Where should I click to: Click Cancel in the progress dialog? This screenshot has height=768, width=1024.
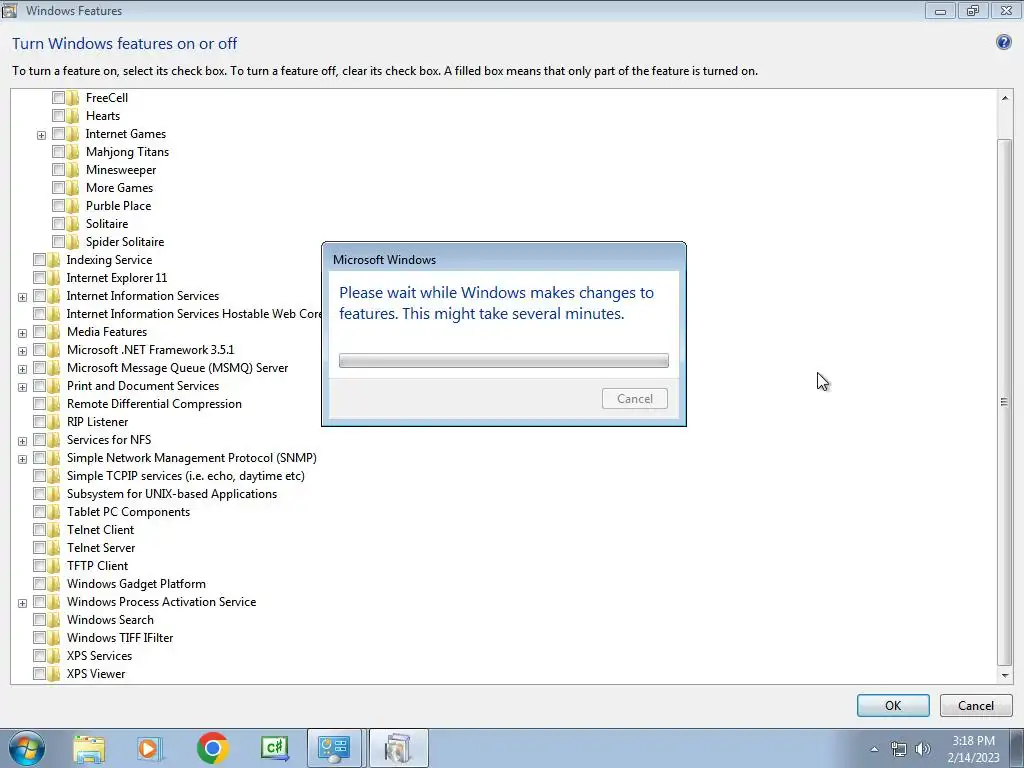click(x=634, y=398)
